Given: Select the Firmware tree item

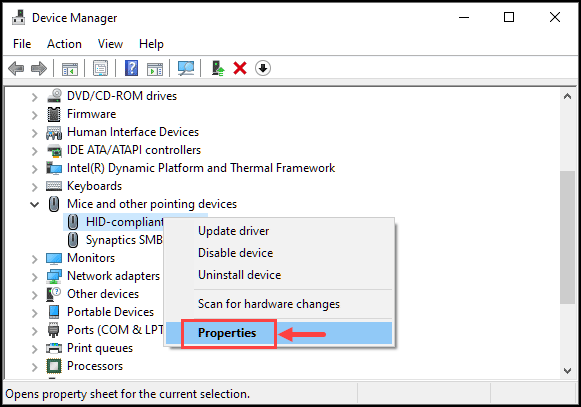Looking at the screenshot, I should (x=91, y=114).
